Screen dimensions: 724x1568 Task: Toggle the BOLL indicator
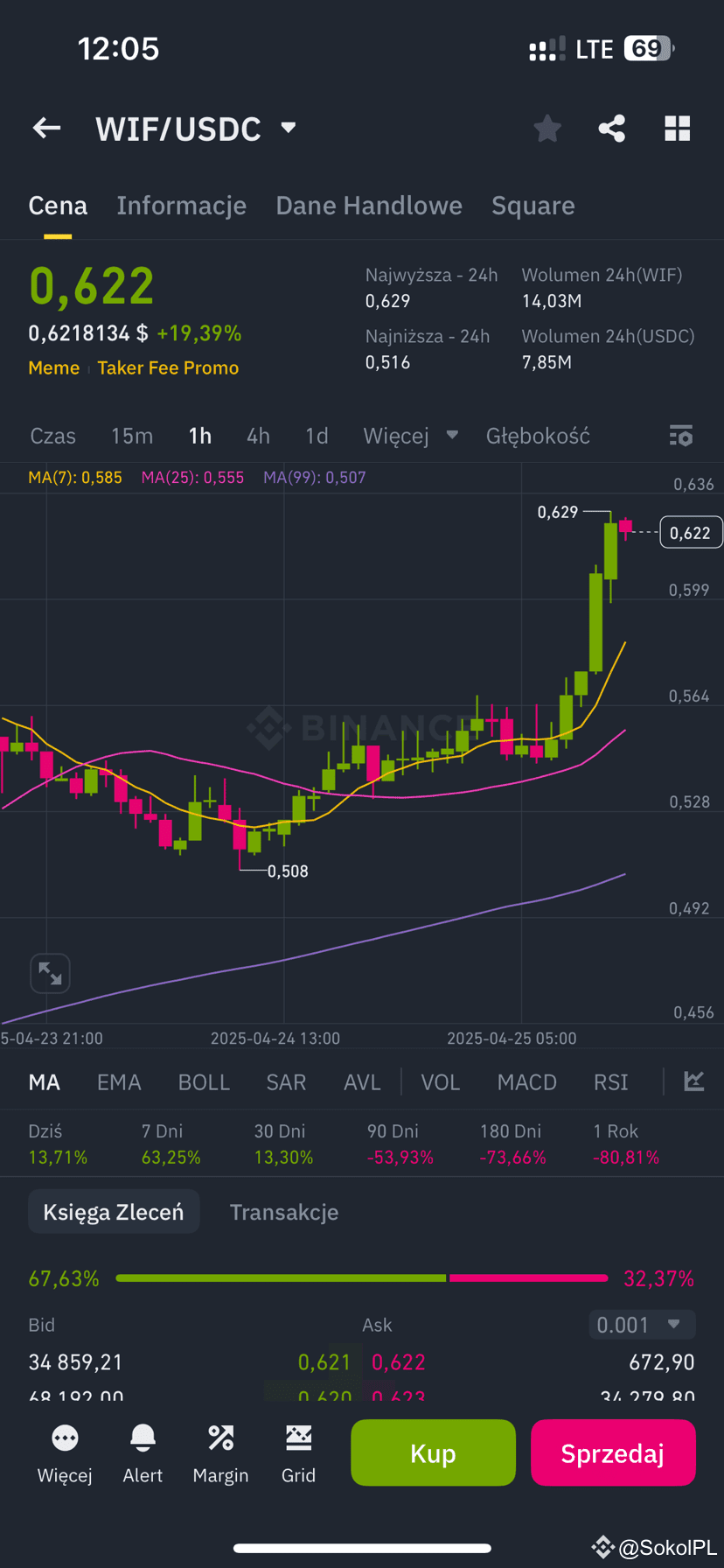point(204,1082)
